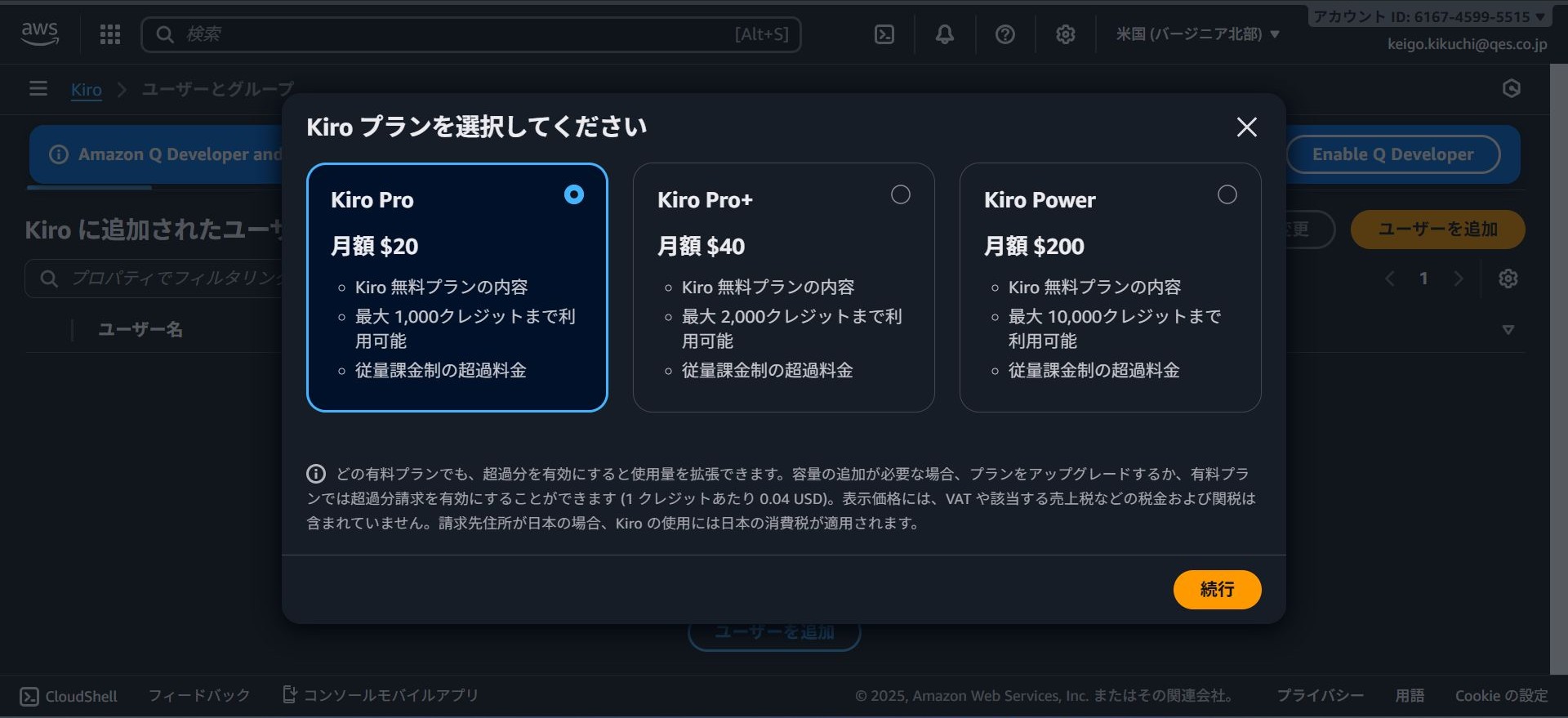The width and height of the screenshot is (1568, 718).
Task: Toggle the hamburger side navigation menu
Action: [38, 88]
